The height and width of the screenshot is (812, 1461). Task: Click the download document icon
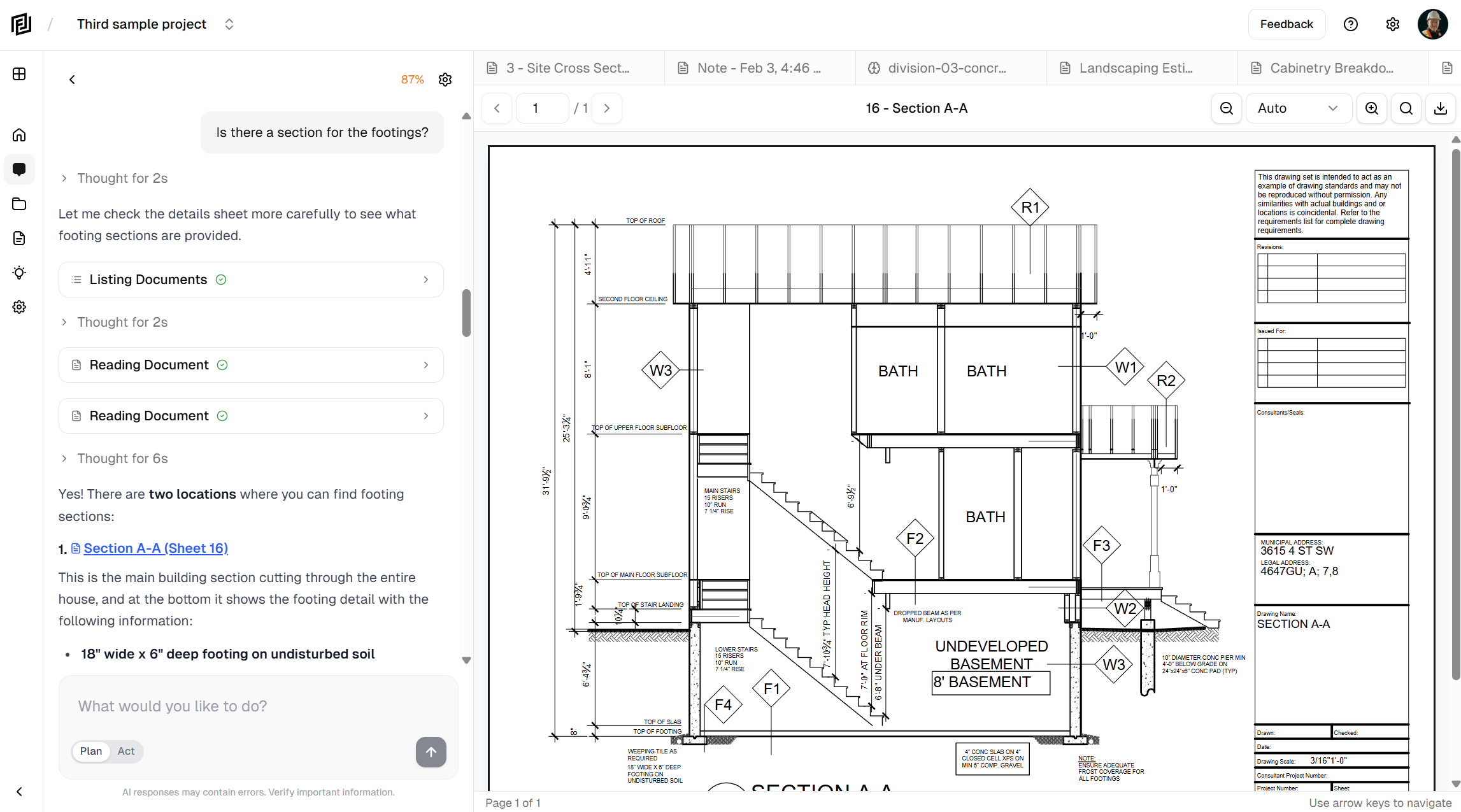[x=1440, y=108]
